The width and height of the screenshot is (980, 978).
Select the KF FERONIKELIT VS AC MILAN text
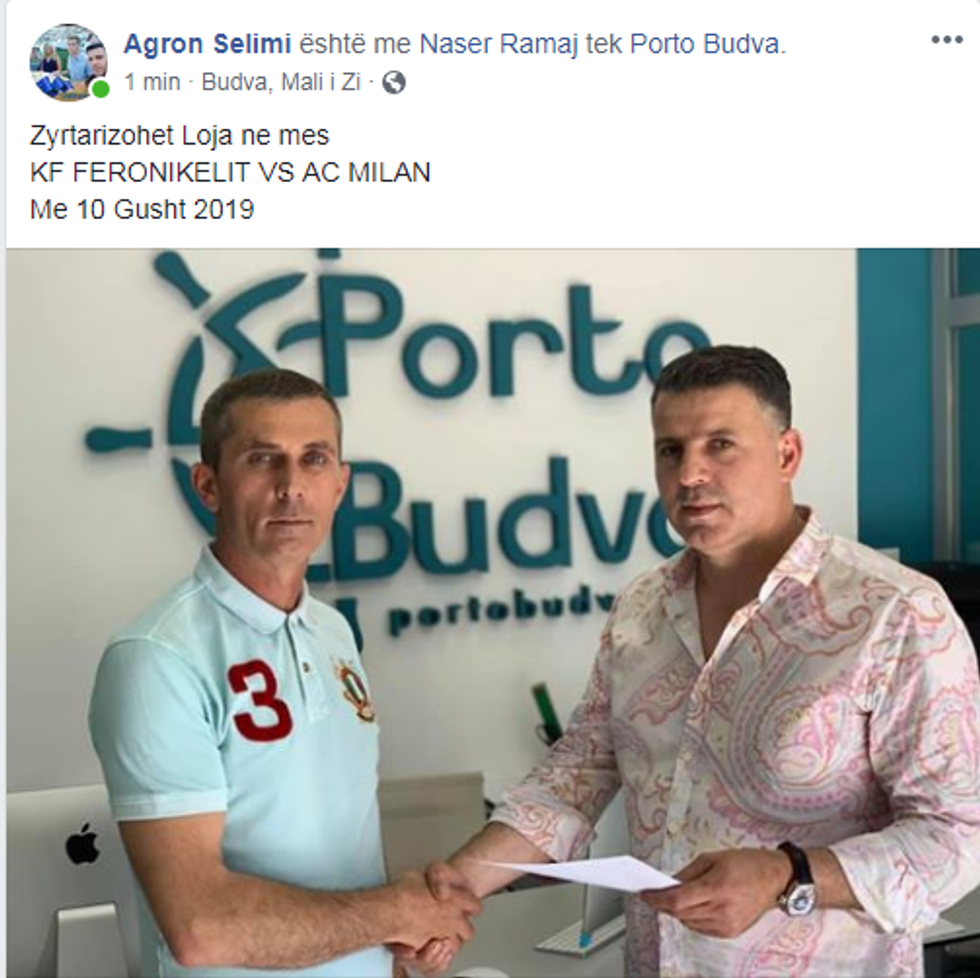[230, 172]
